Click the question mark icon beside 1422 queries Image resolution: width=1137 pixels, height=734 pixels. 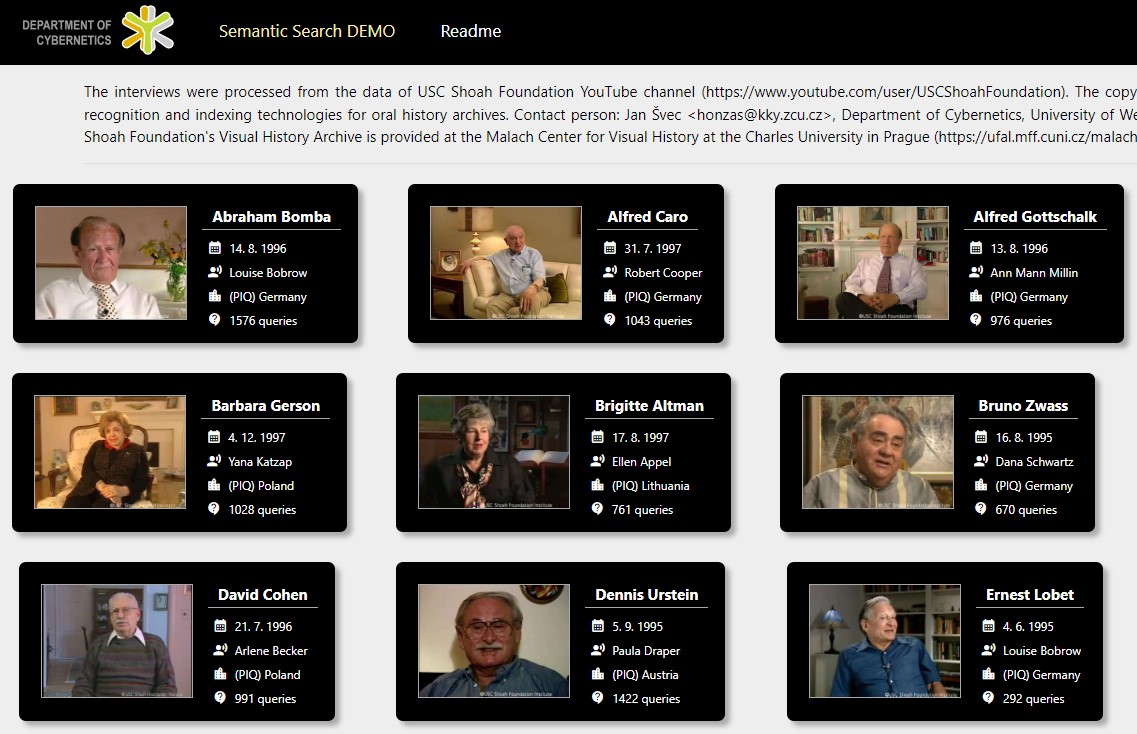(598, 698)
